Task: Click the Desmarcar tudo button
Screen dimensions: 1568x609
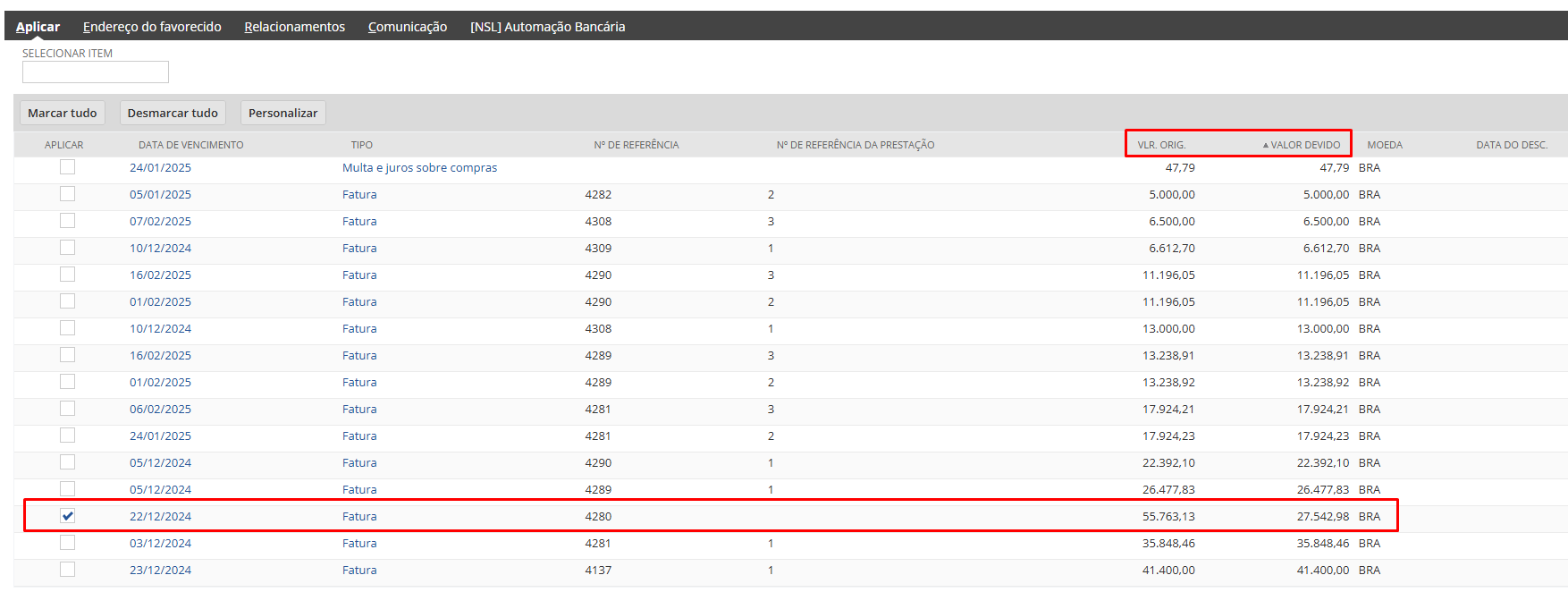Action: pos(173,113)
